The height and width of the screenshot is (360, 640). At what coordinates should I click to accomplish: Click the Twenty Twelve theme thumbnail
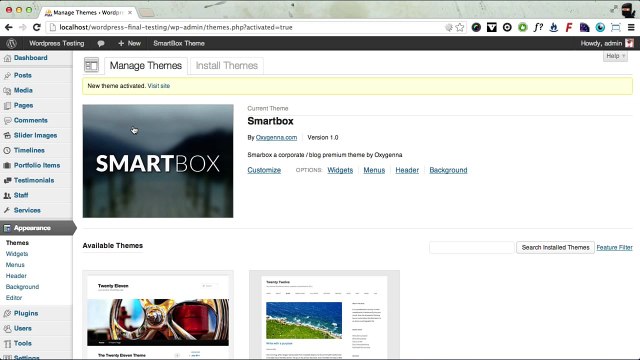pyautogui.click(x=324, y=315)
